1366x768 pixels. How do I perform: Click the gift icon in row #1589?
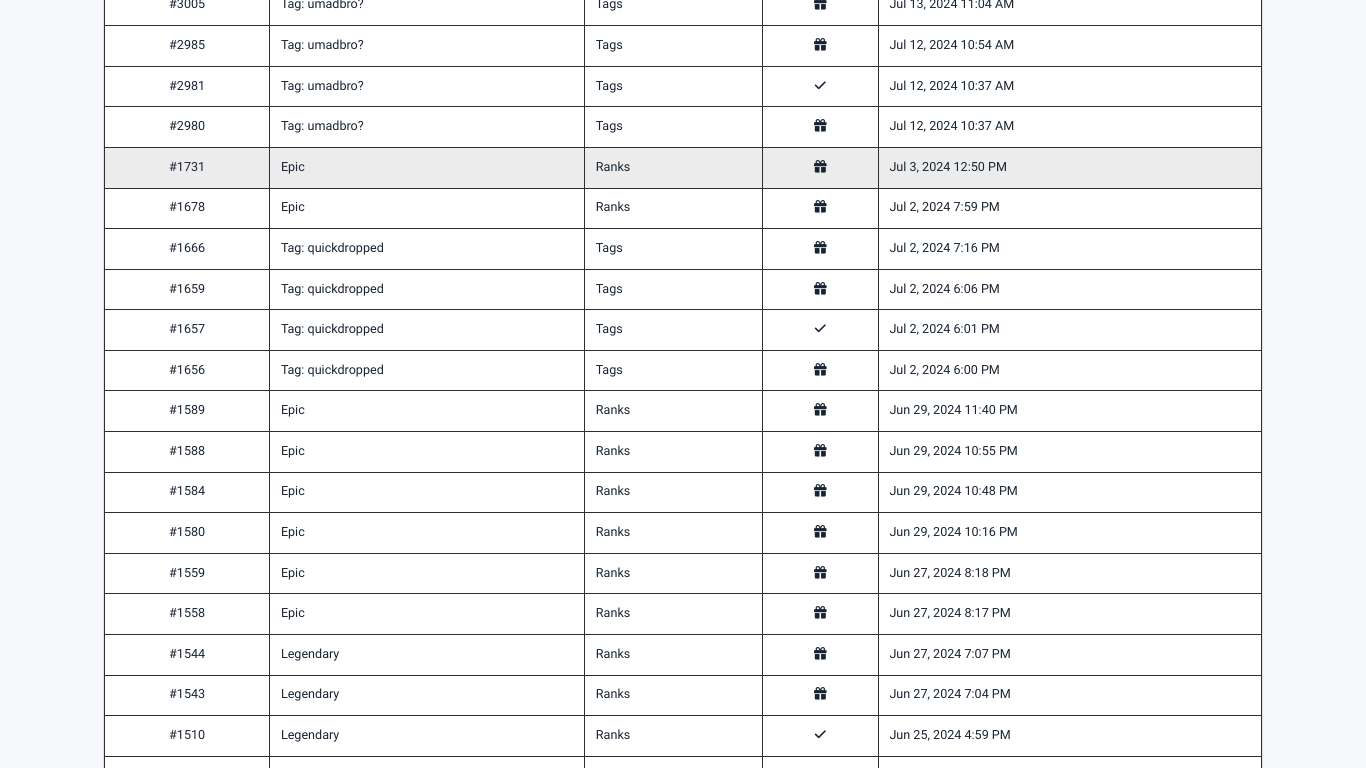pyautogui.click(x=820, y=410)
